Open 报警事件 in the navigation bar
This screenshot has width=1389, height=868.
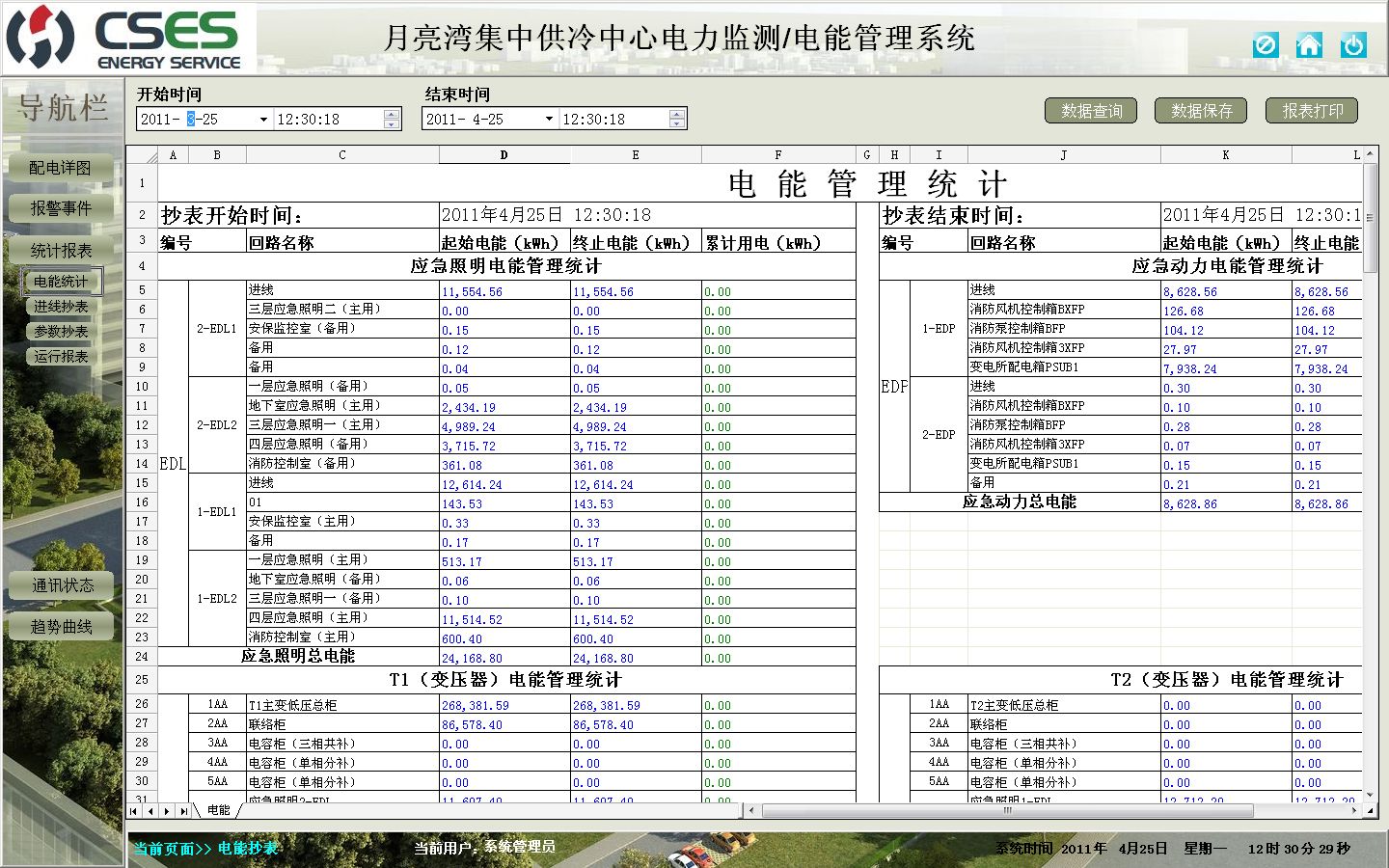(61, 208)
